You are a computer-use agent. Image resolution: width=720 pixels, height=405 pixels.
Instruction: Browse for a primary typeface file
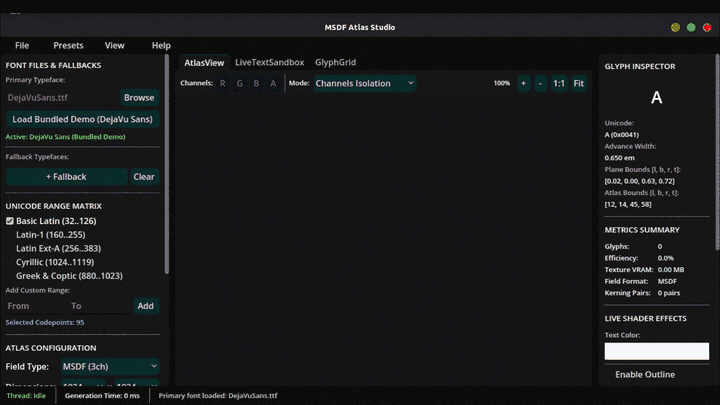click(x=139, y=97)
